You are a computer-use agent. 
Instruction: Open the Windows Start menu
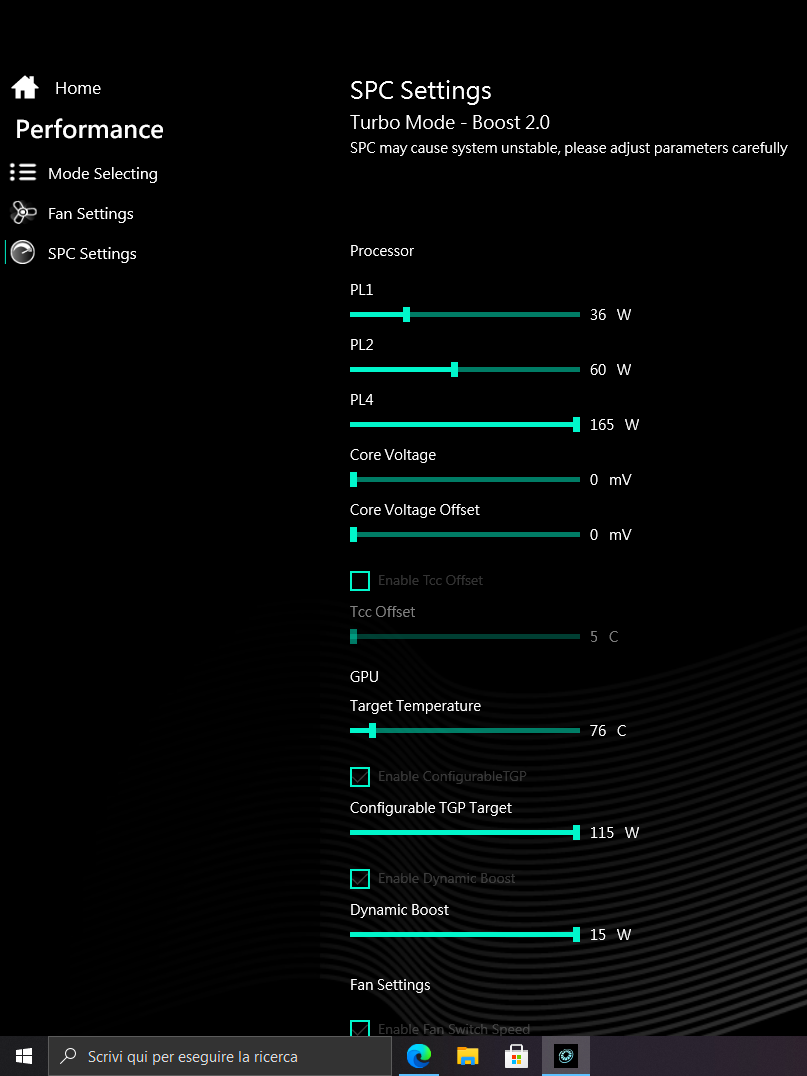pyautogui.click(x=24, y=1056)
